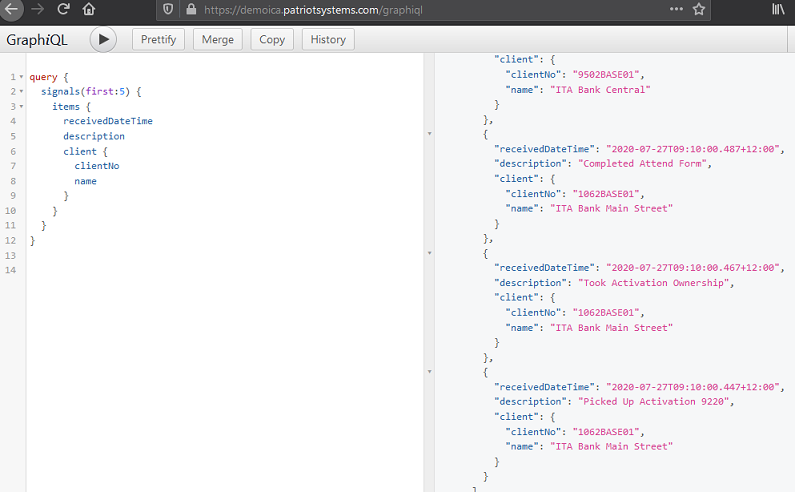Viewport: 795px width, 492px height.
Task: Open the page actions three-dots menu
Action: [676, 9]
